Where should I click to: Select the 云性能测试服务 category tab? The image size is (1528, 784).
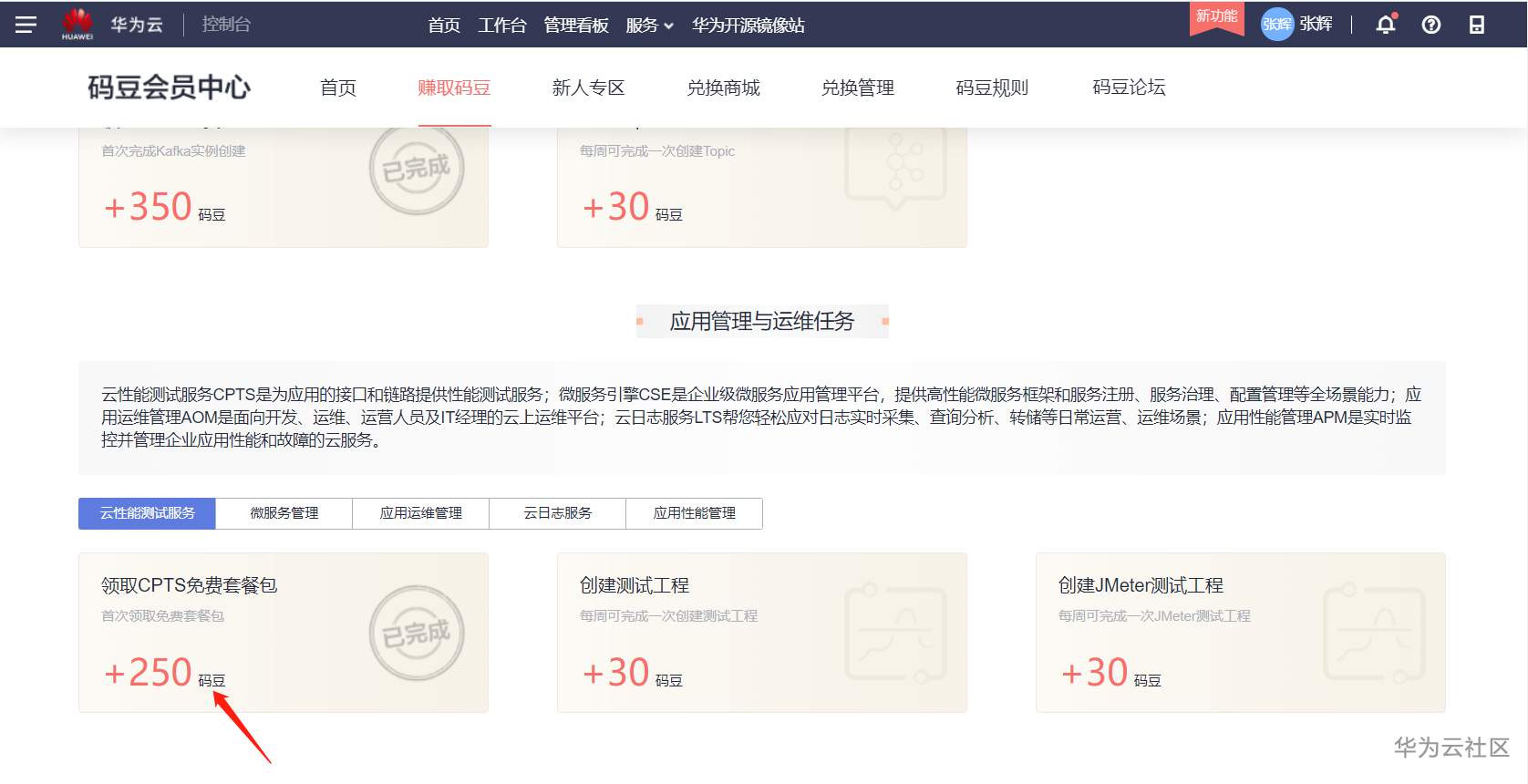147,513
